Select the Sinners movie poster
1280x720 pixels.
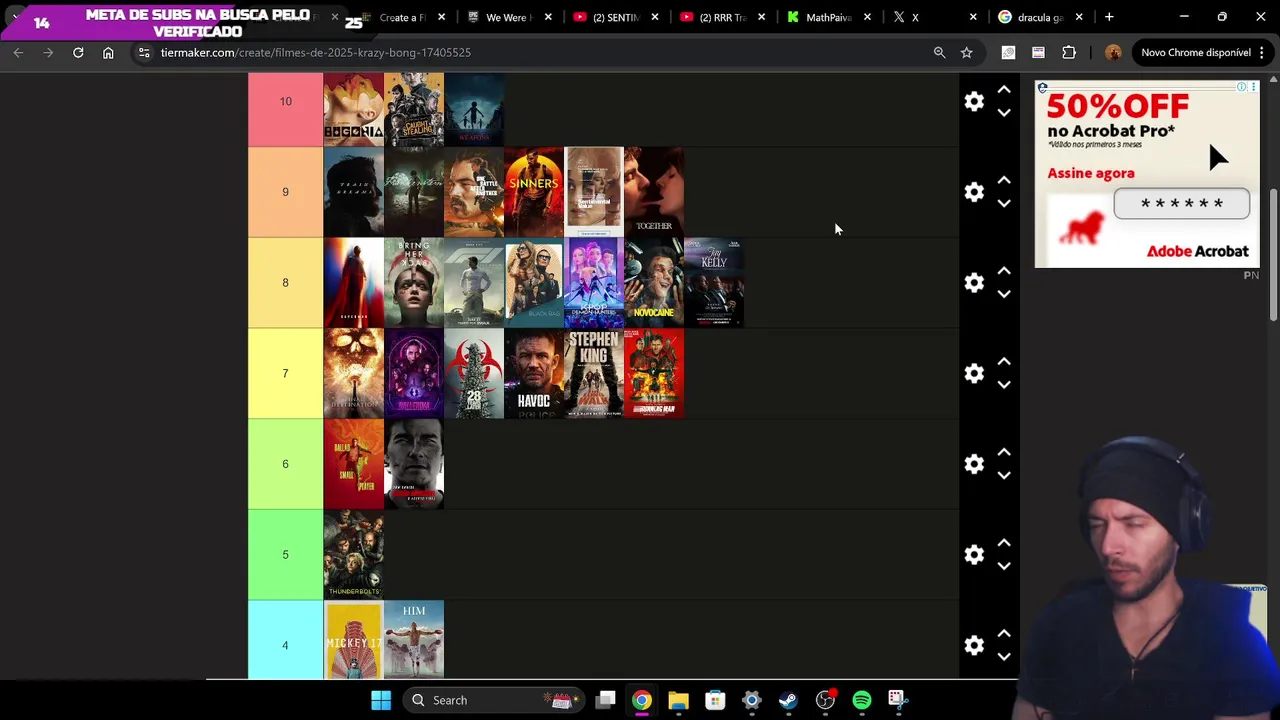[x=534, y=192]
